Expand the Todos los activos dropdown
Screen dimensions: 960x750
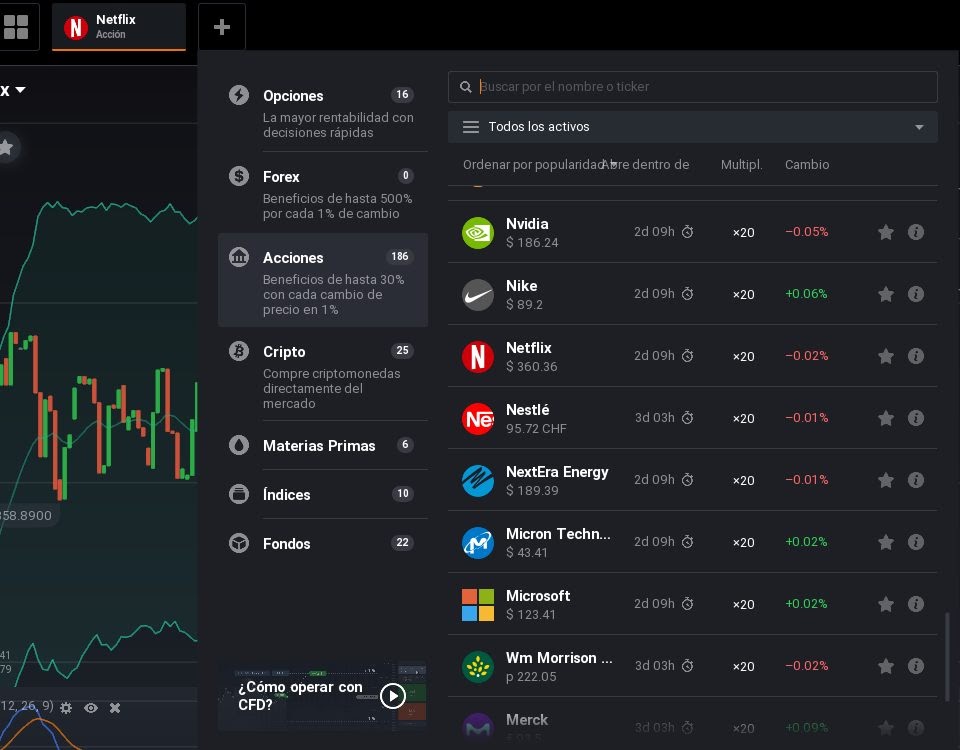click(692, 127)
